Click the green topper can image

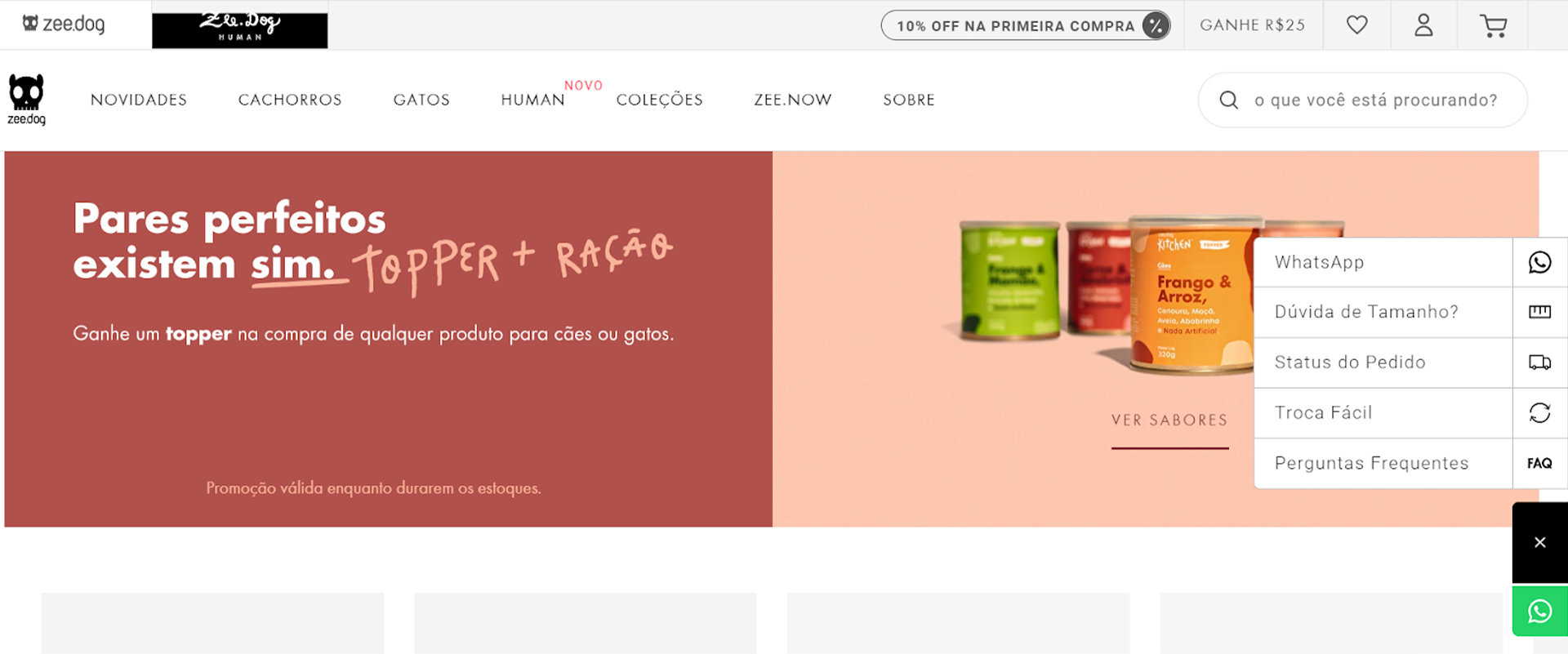(1008, 279)
